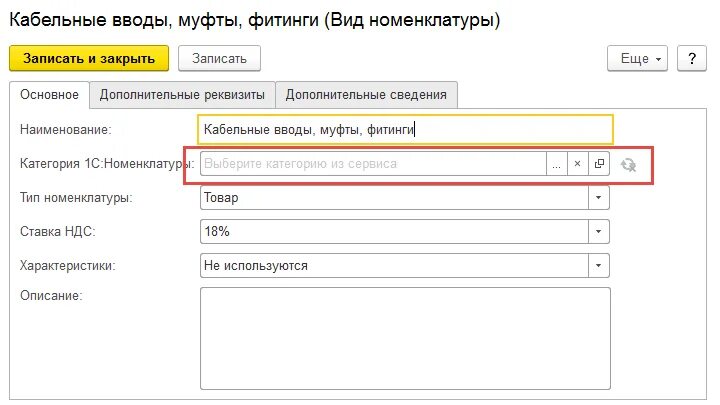Click the Записать и закрыть button
Viewport: 720px width, 405px height.
(x=89, y=58)
